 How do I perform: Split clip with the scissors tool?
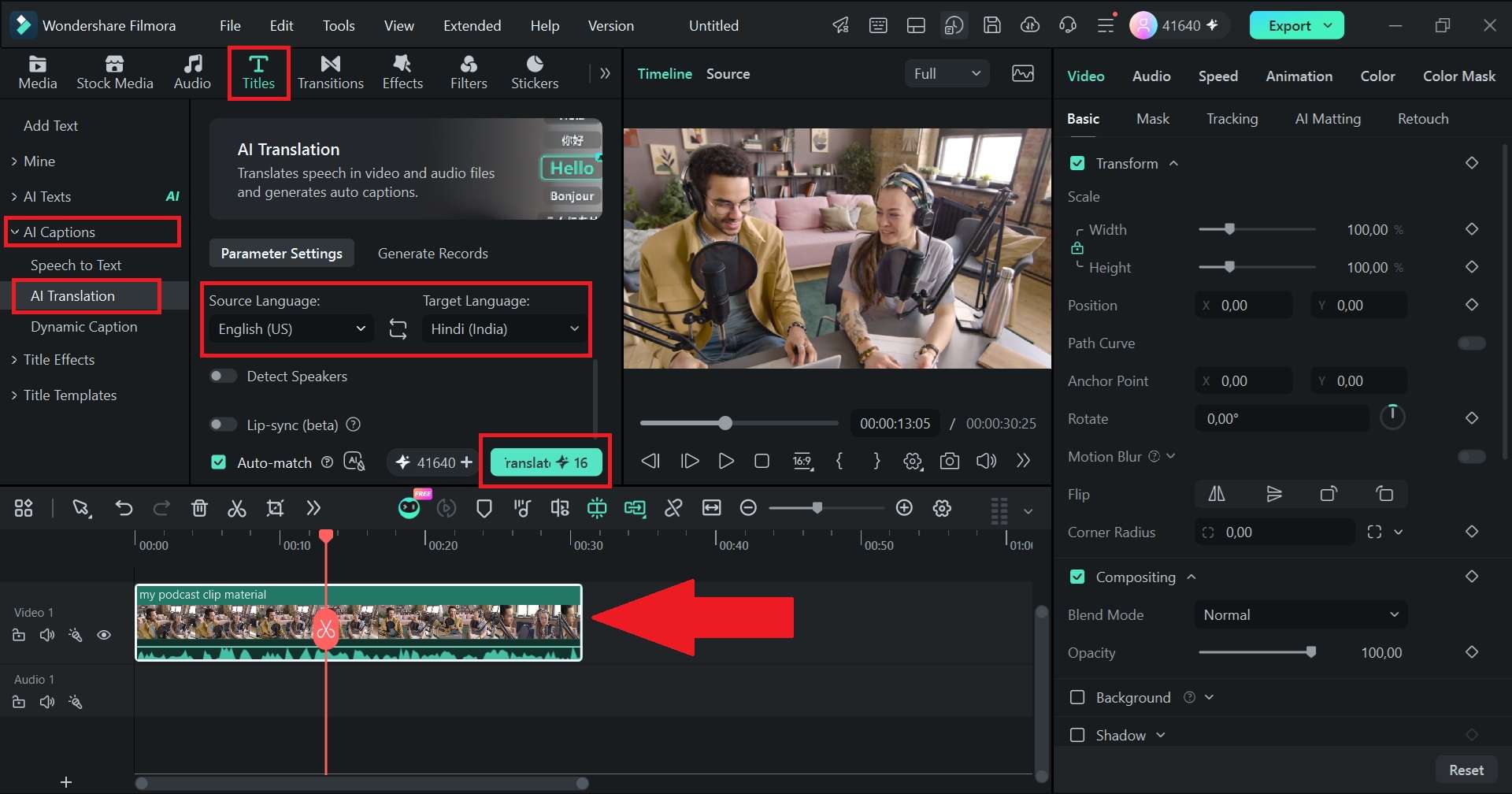coord(237,508)
